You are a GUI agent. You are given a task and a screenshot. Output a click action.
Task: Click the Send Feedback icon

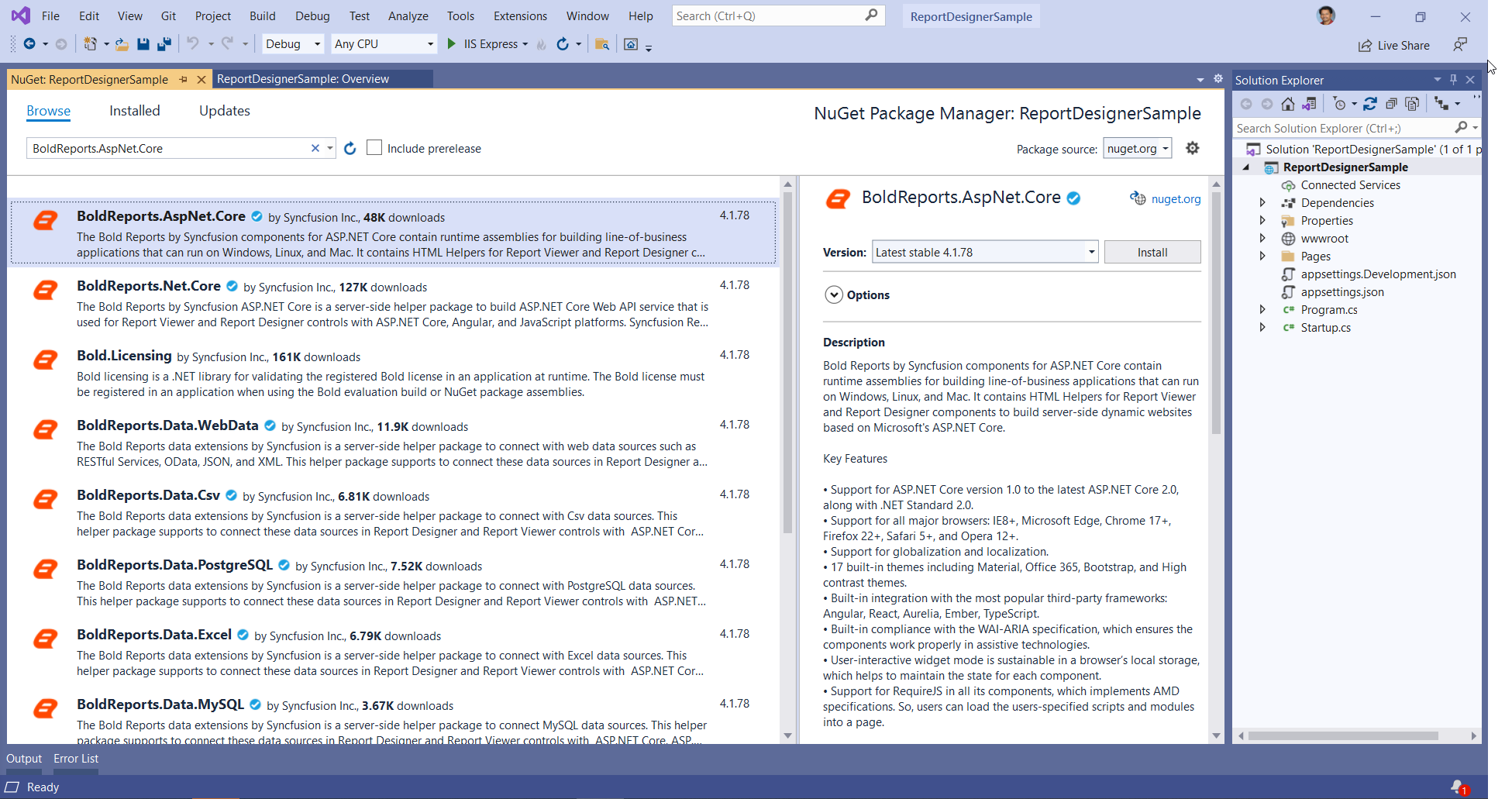tap(1460, 45)
